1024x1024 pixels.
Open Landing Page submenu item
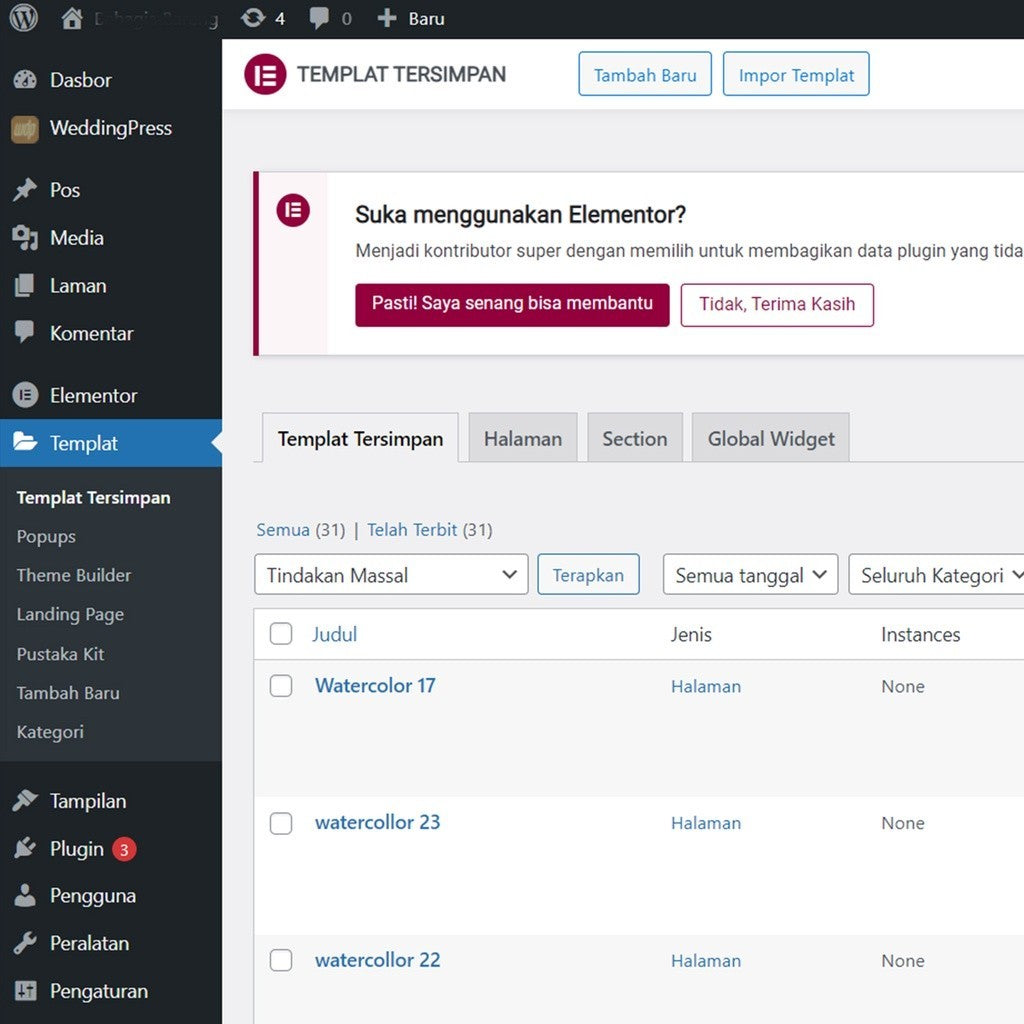tap(70, 615)
